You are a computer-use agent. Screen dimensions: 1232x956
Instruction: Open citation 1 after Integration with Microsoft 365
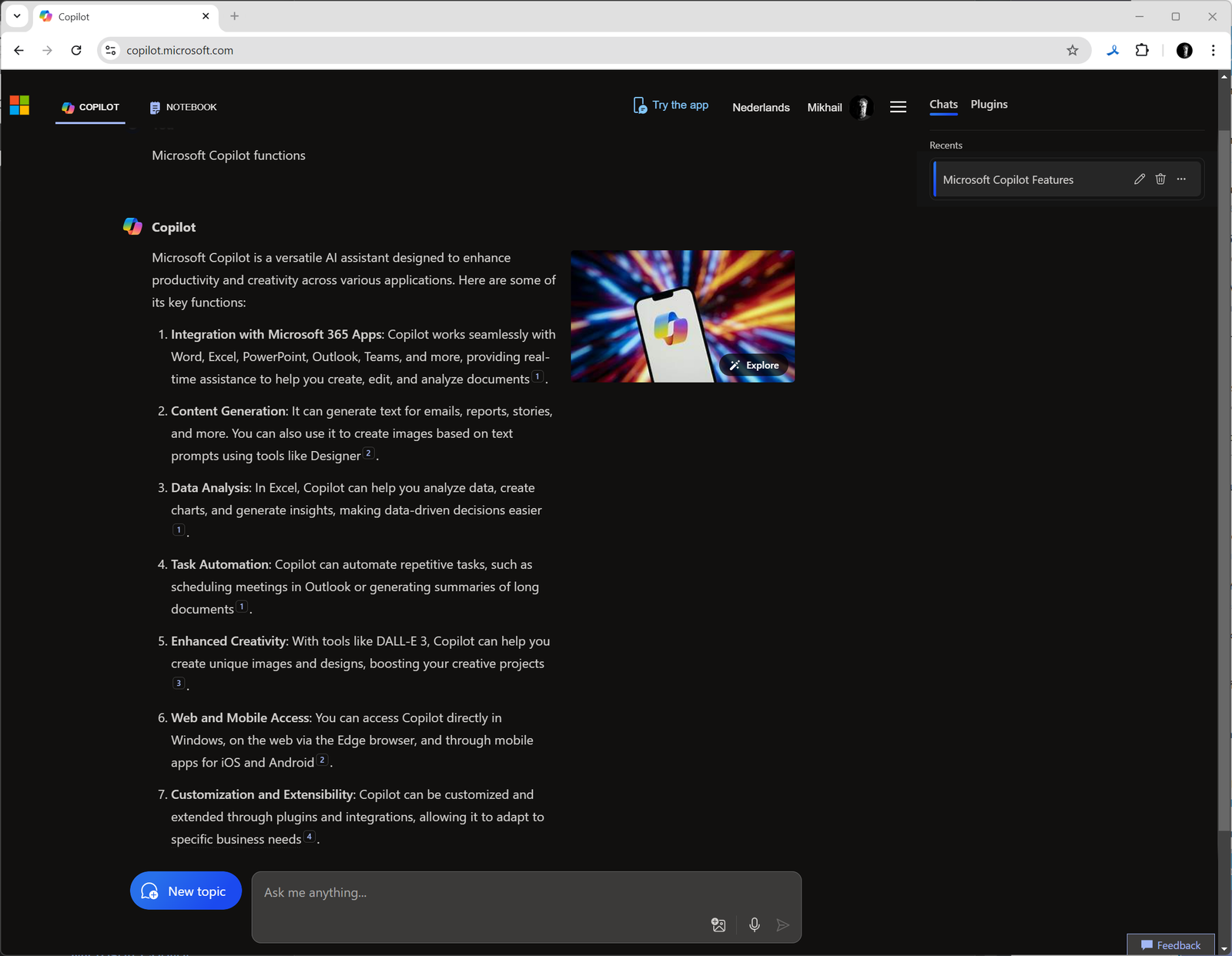[537, 376]
